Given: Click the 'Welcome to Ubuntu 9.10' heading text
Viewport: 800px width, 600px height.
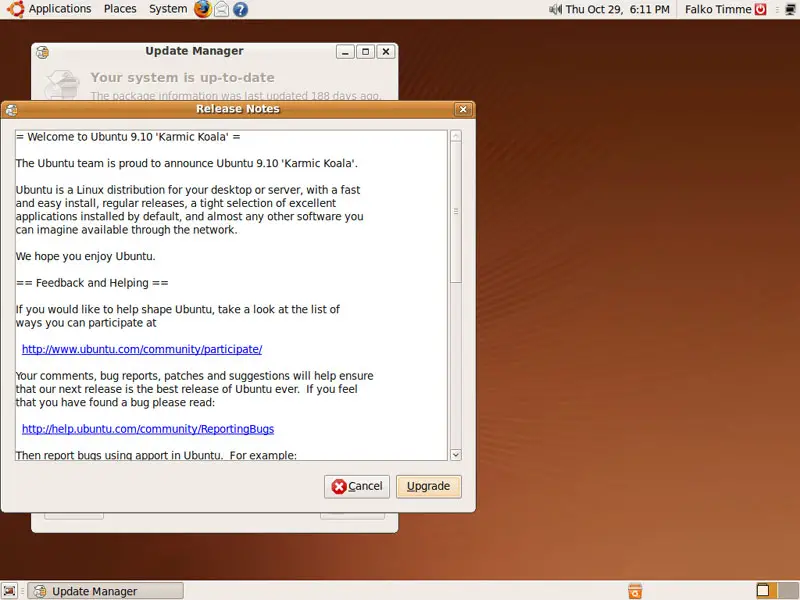Looking at the screenshot, I should click(128, 137).
